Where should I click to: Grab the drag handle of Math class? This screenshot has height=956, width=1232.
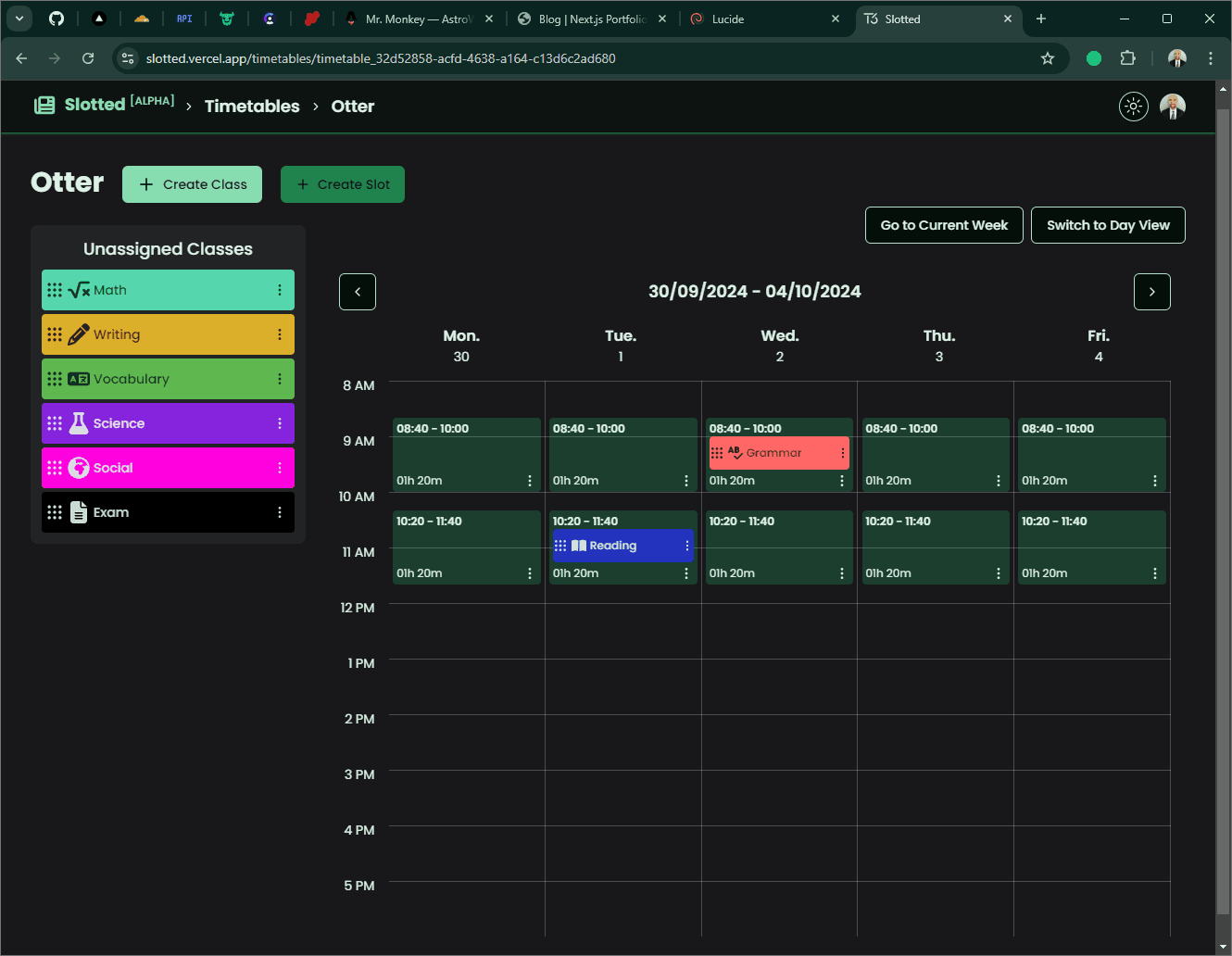[55, 290]
